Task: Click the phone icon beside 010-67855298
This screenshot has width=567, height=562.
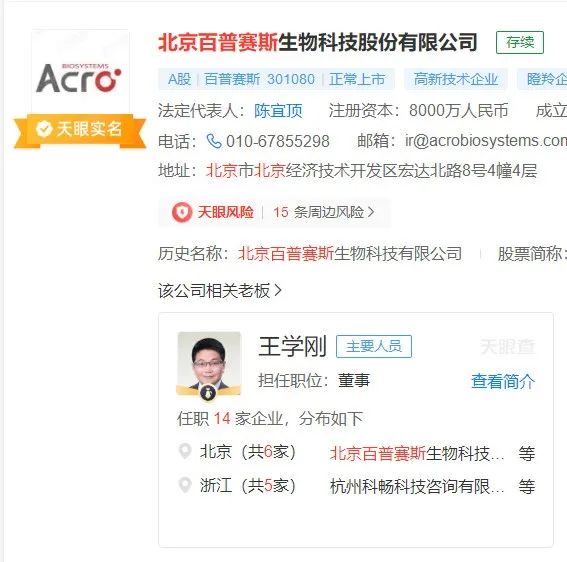Action: coord(214,141)
